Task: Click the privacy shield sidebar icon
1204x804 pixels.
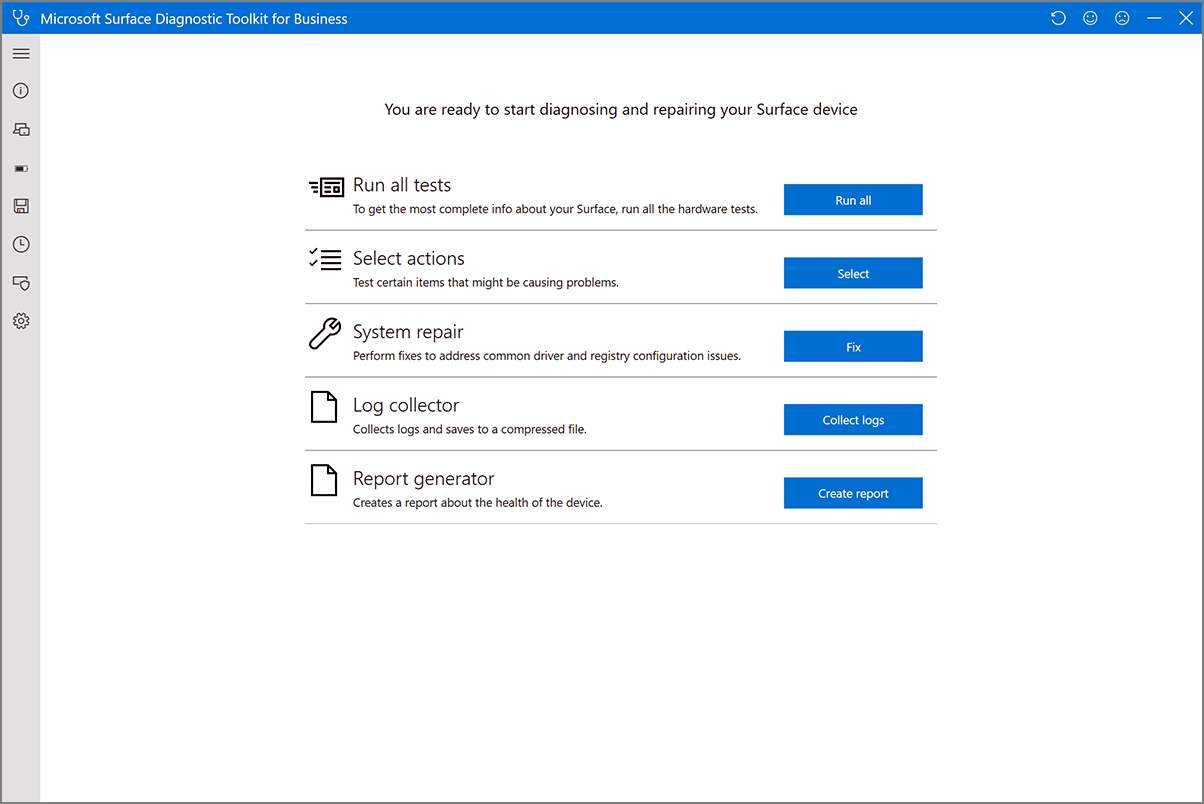Action: (20, 283)
